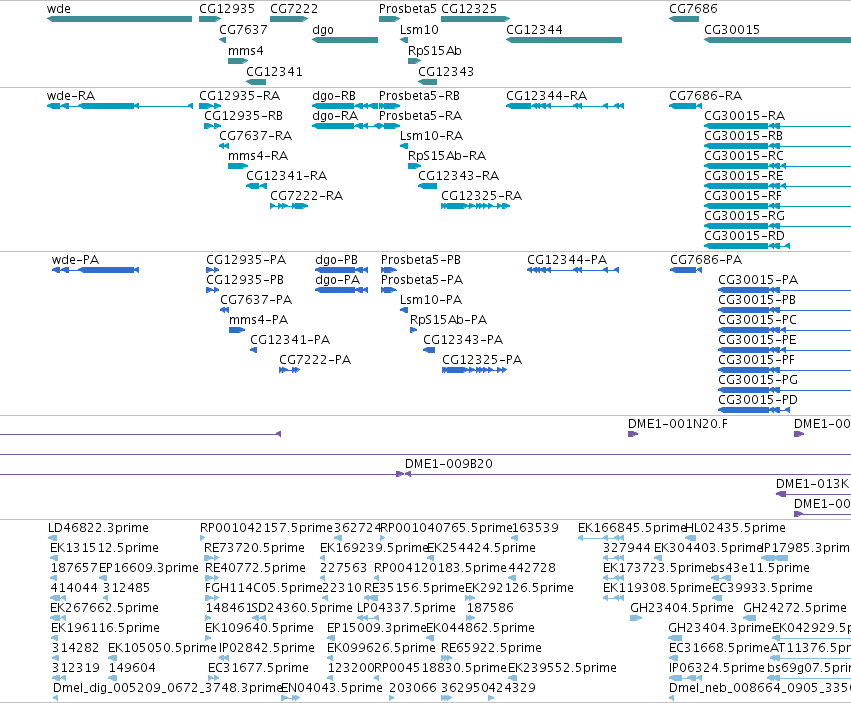Viewport: 851px width, 703px height.
Task: Click the RpS15Ab-PA protein label
Action: point(448,320)
